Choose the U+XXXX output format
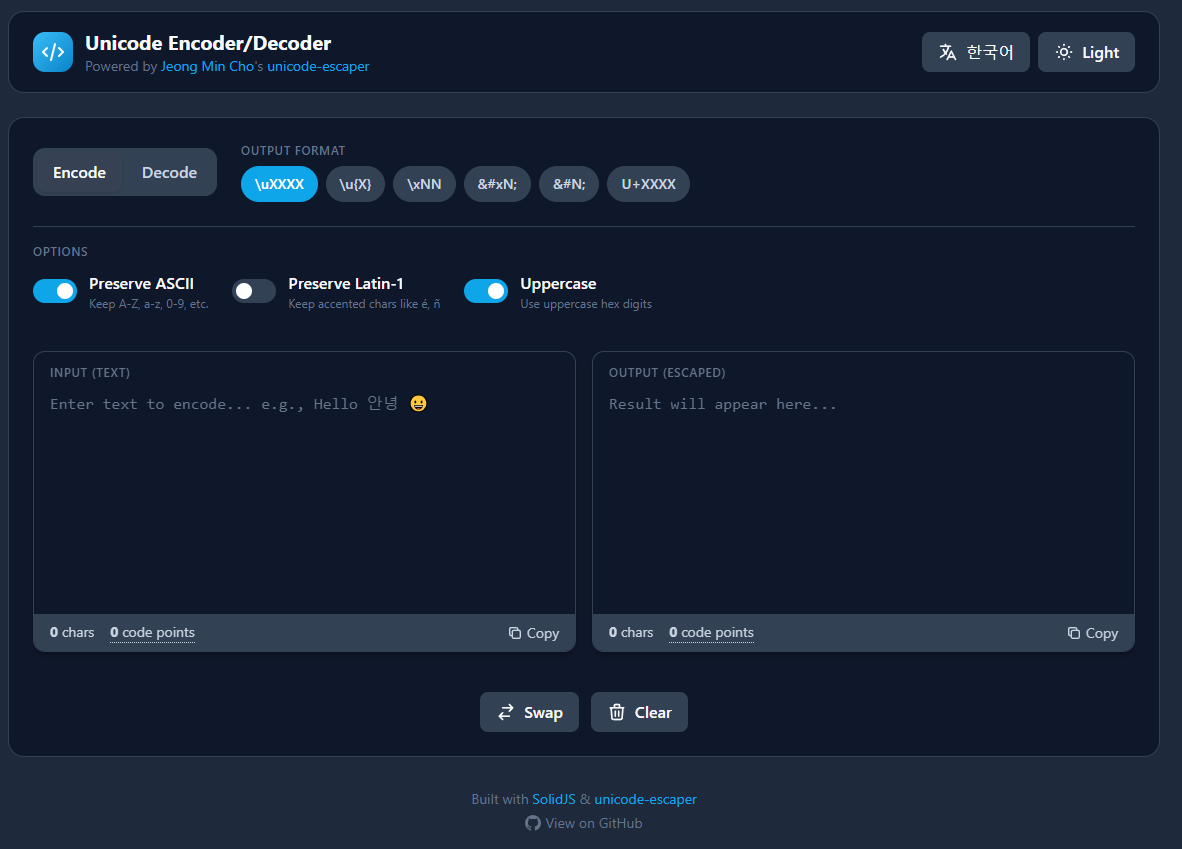 click(647, 184)
